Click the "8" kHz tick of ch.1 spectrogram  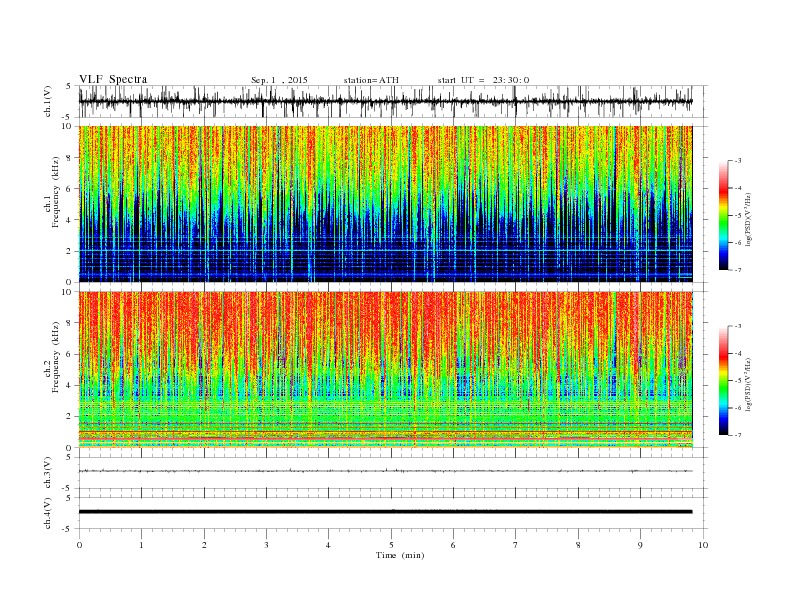pos(69,158)
